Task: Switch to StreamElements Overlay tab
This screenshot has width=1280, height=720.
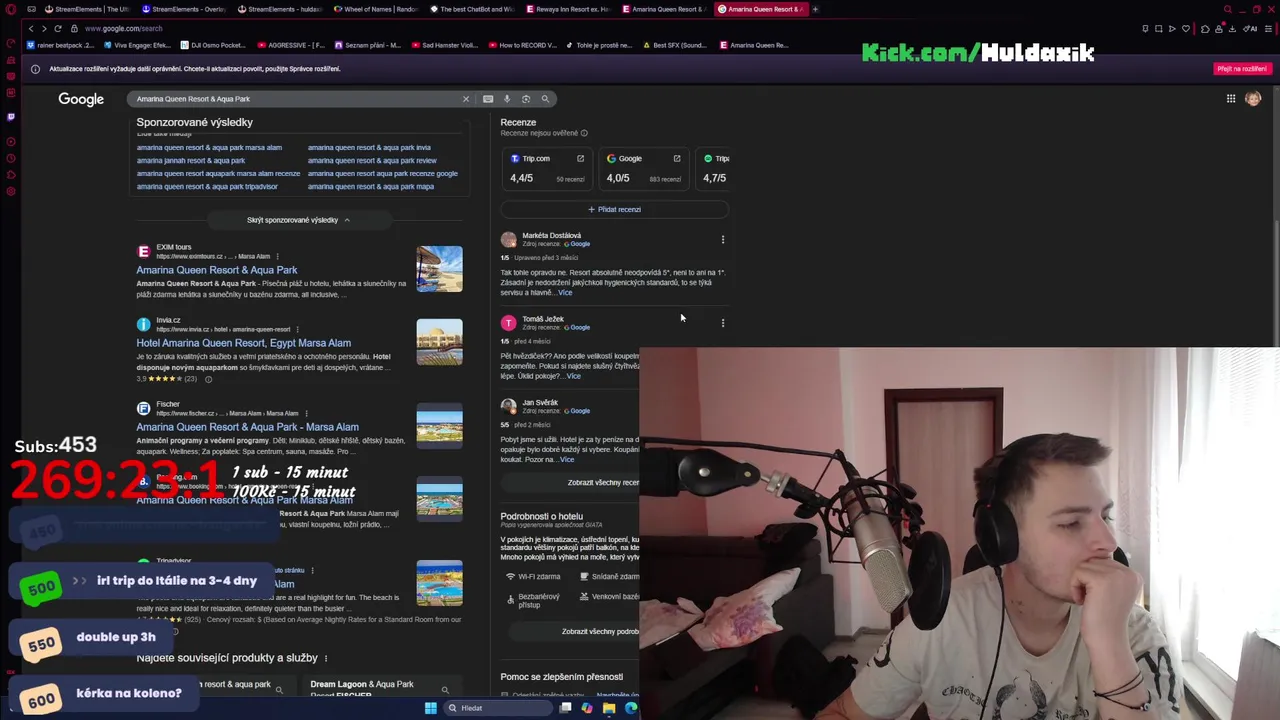Action: [x=183, y=9]
